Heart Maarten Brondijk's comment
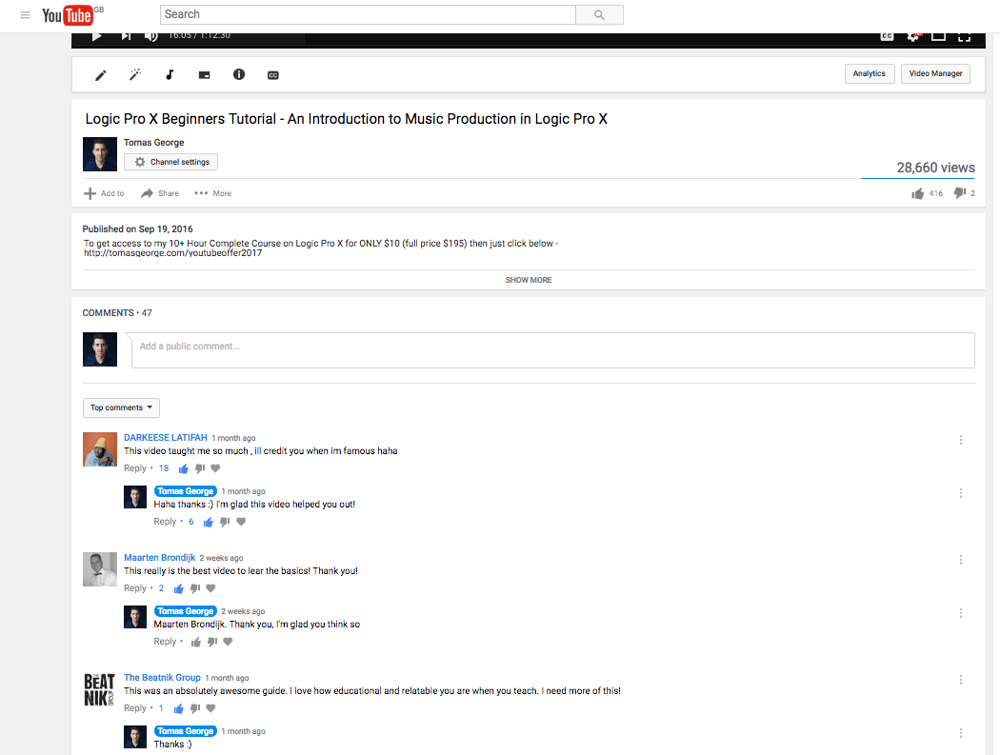 tap(211, 588)
